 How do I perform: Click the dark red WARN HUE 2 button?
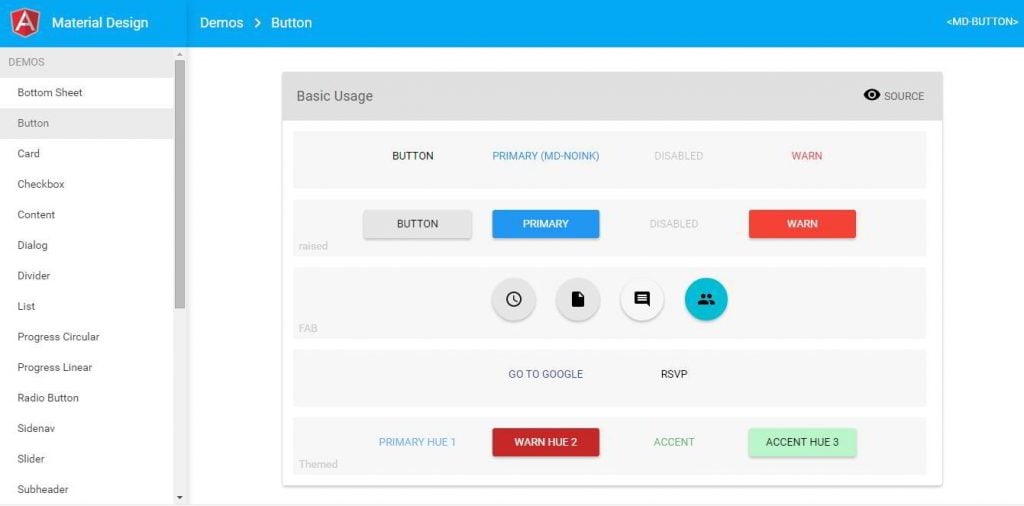pos(545,442)
